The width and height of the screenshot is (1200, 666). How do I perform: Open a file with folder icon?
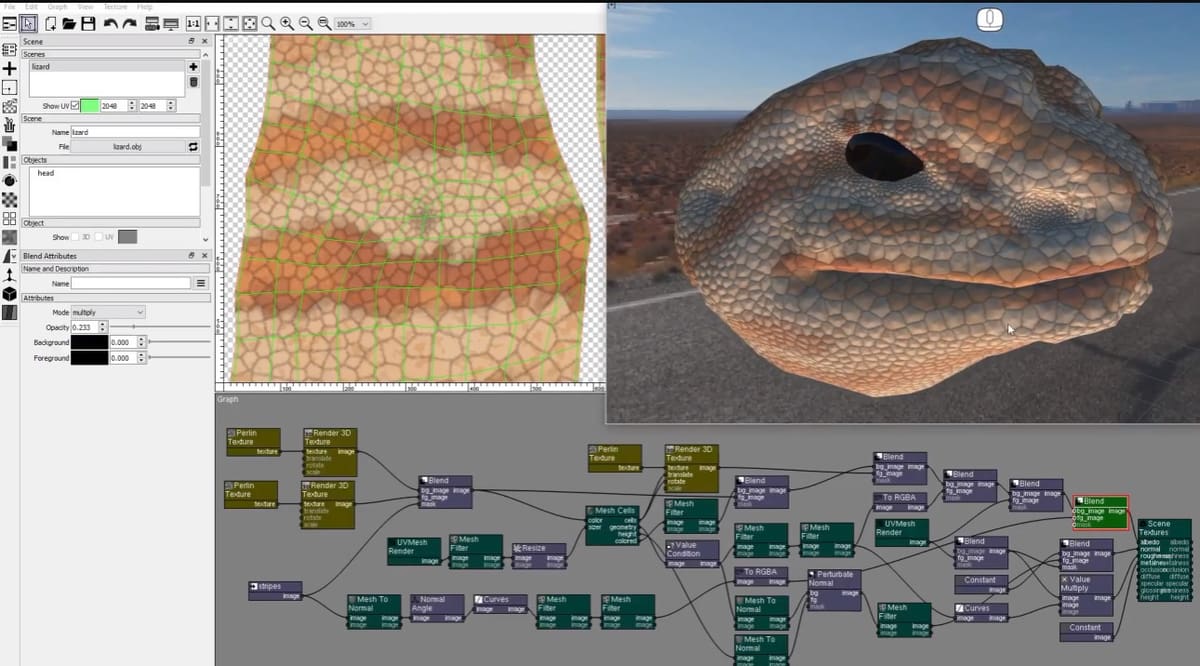coord(69,23)
